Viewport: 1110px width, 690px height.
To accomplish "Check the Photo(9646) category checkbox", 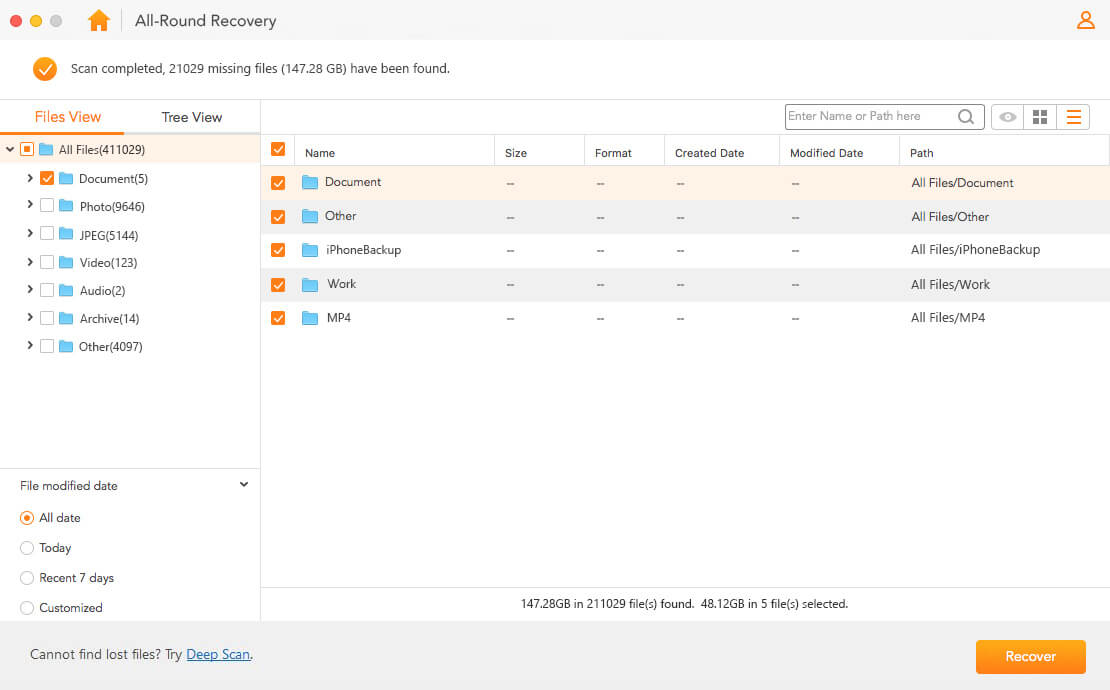I will 47,206.
